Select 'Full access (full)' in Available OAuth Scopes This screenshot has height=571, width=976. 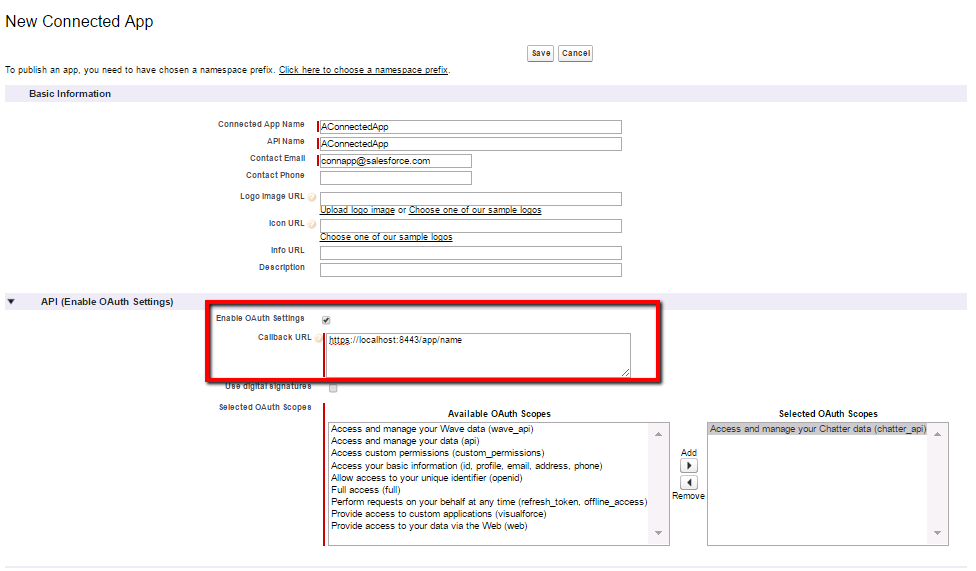tap(366, 489)
